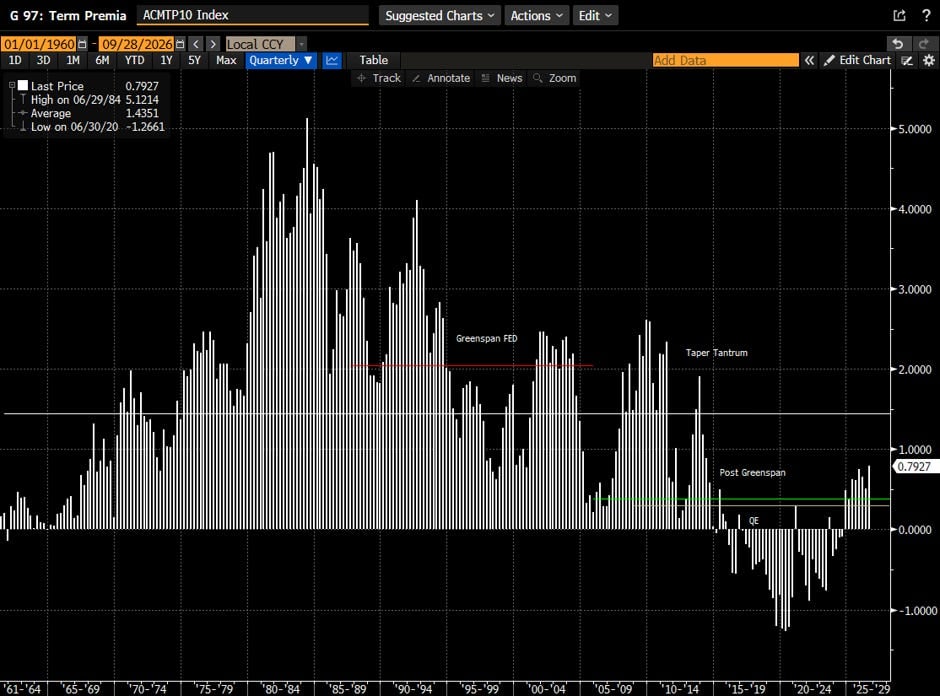Click the Add Data input field
Image resolution: width=940 pixels, height=696 pixels.
[725, 60]
